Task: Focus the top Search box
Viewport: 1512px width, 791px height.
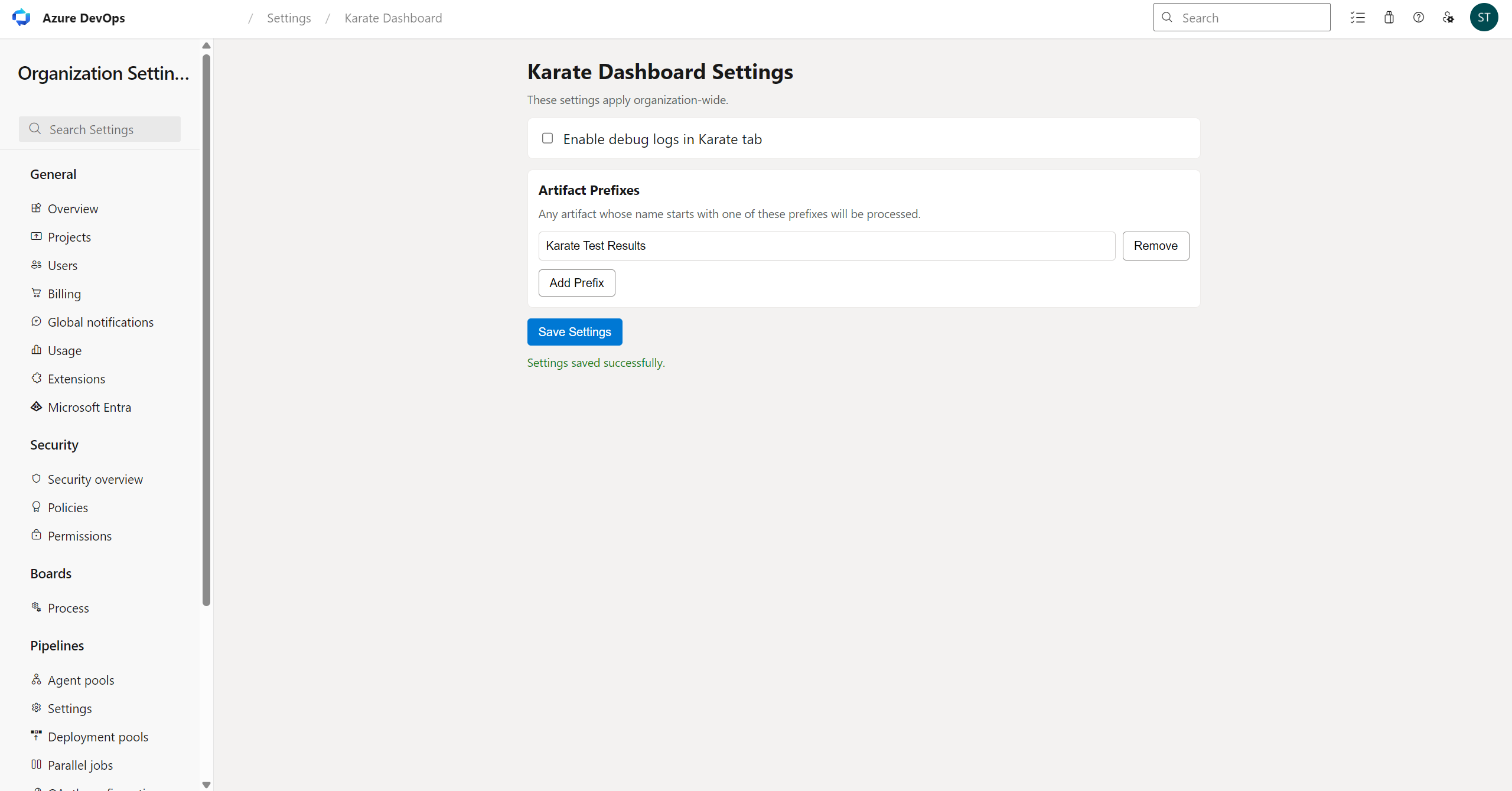Action: [x=1242, y=18]
